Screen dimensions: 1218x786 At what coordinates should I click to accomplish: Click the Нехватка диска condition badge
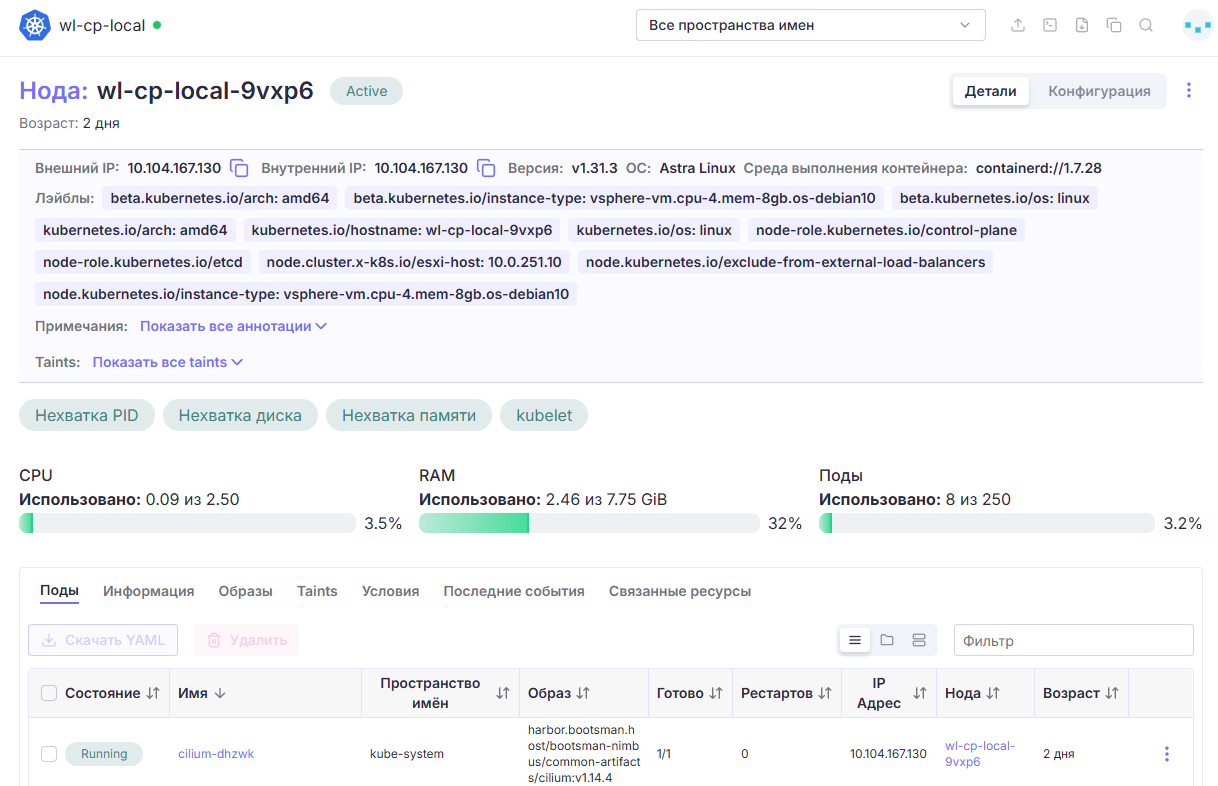(240, 415)
